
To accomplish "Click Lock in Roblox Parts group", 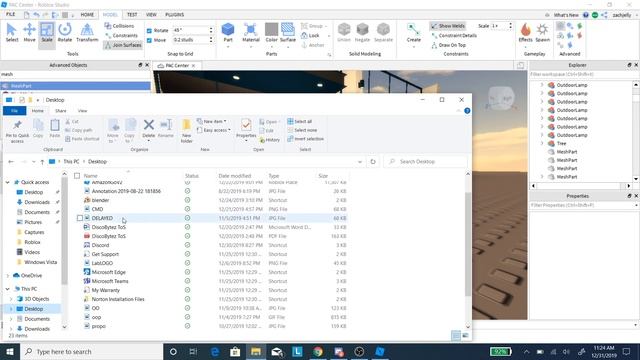I will (x=310, y=36).
